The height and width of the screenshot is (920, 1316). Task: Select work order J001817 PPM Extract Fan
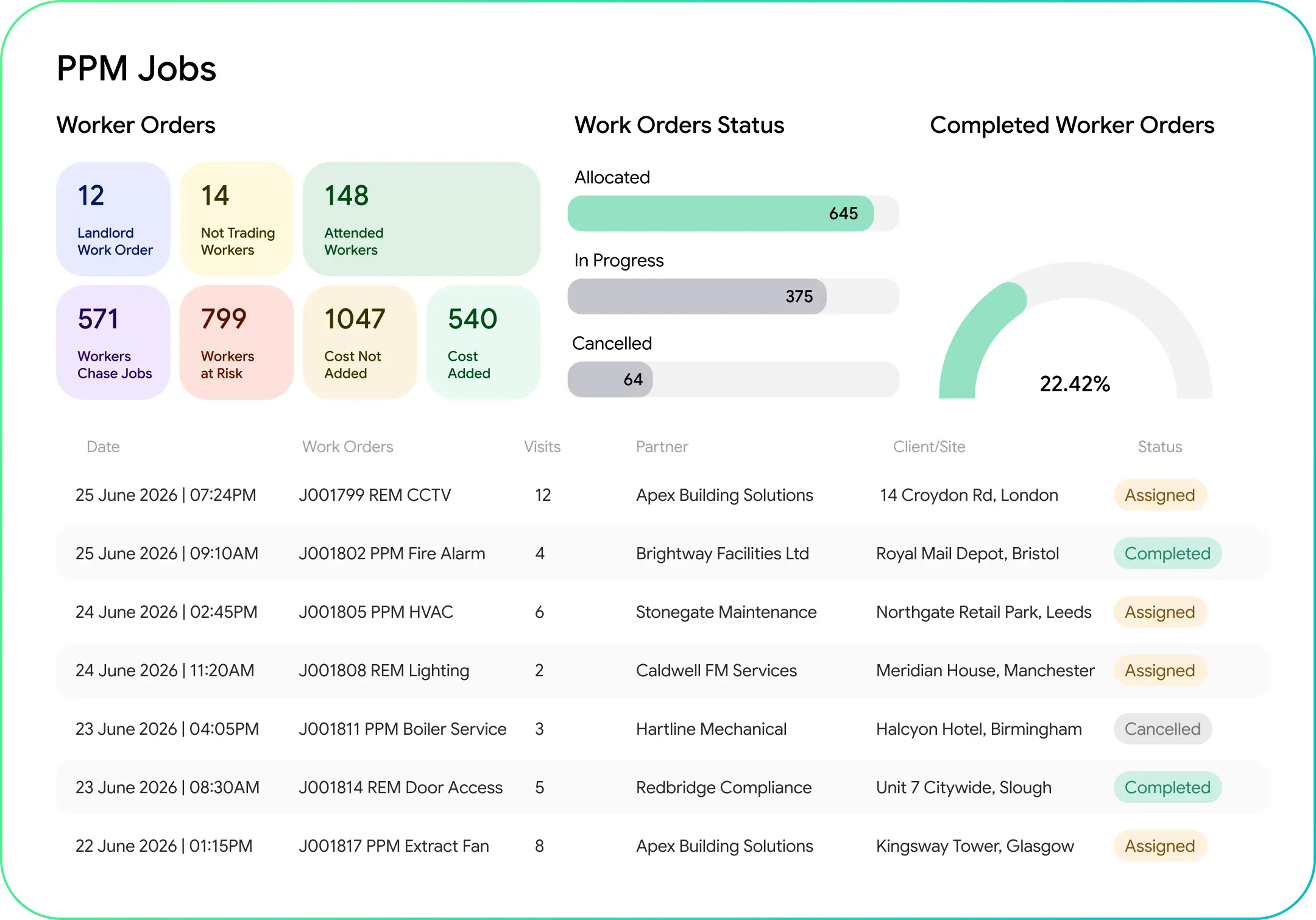(x=394, y=846)
